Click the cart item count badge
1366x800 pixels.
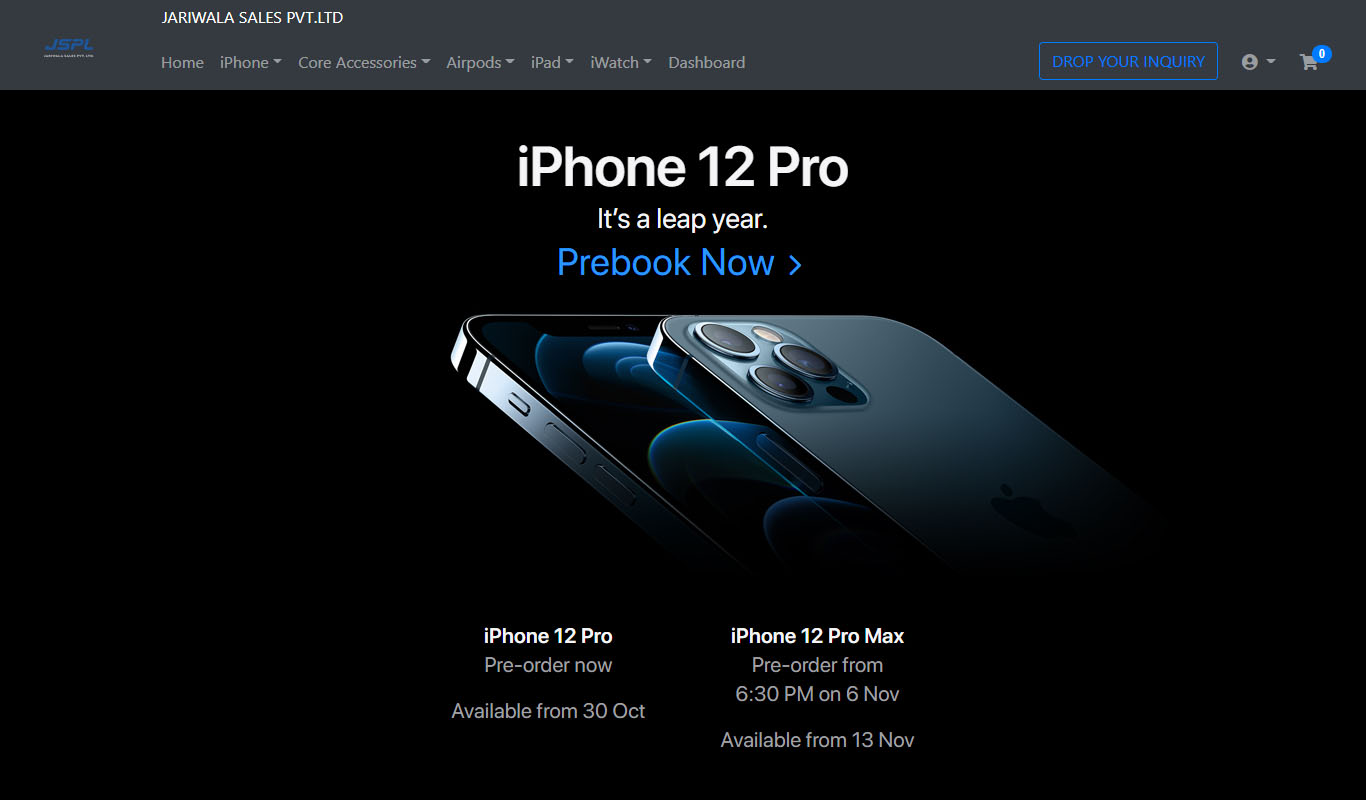coord(1321,54)
